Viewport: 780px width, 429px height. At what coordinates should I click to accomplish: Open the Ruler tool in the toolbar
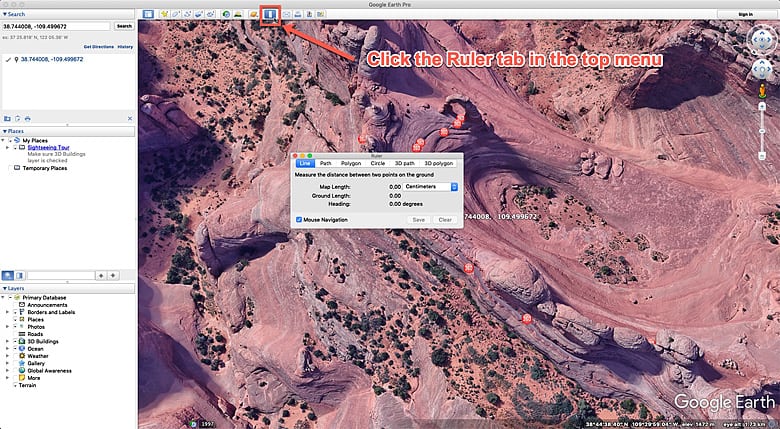point(270,14)
